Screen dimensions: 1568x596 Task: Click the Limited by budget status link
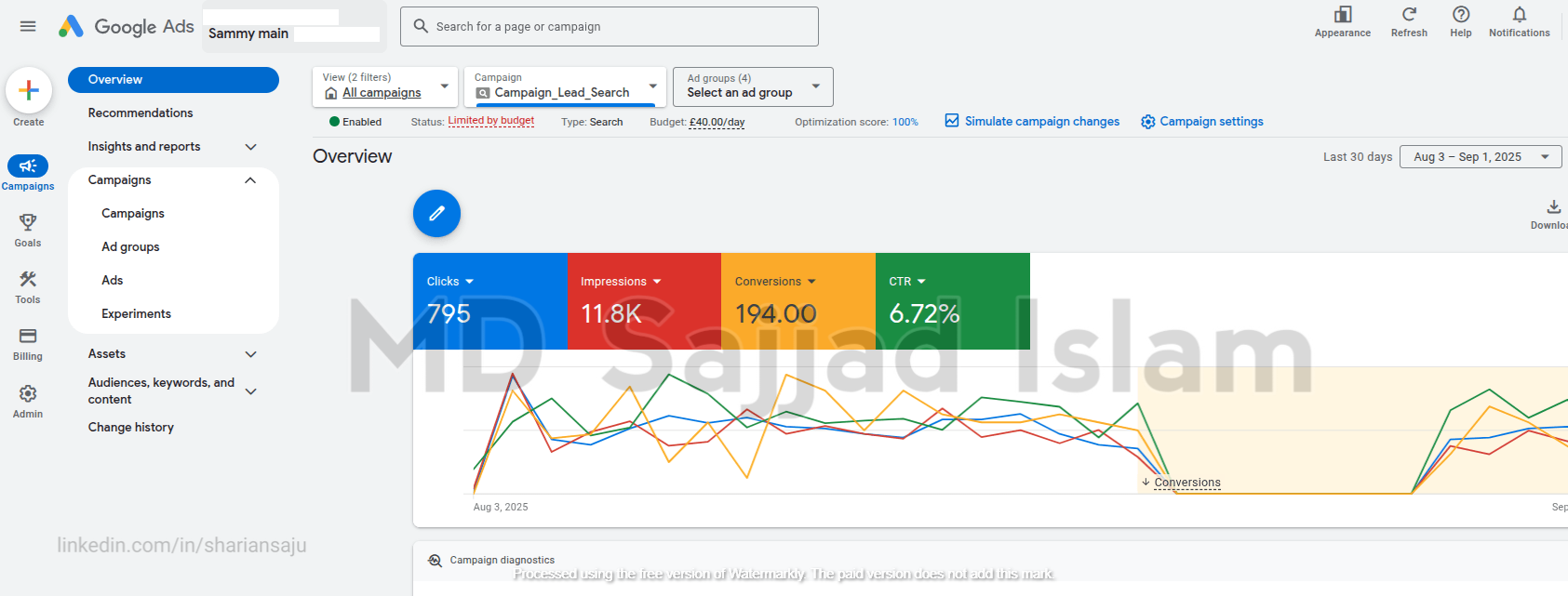[x=490, y=121]
